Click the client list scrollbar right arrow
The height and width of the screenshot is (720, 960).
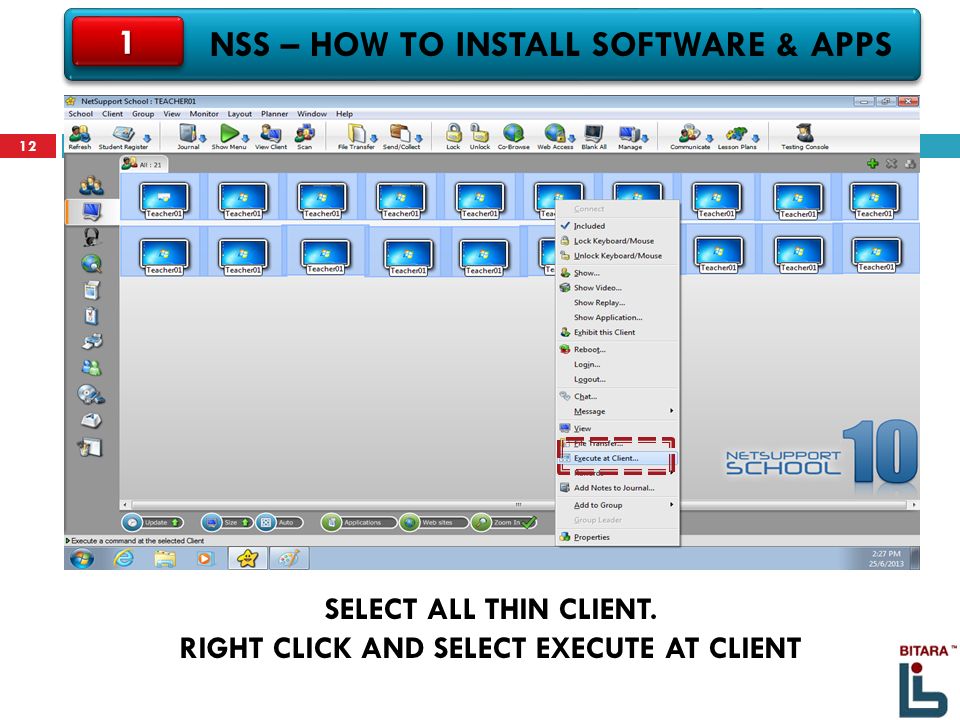pyautogui.click(x=914, y=504)
